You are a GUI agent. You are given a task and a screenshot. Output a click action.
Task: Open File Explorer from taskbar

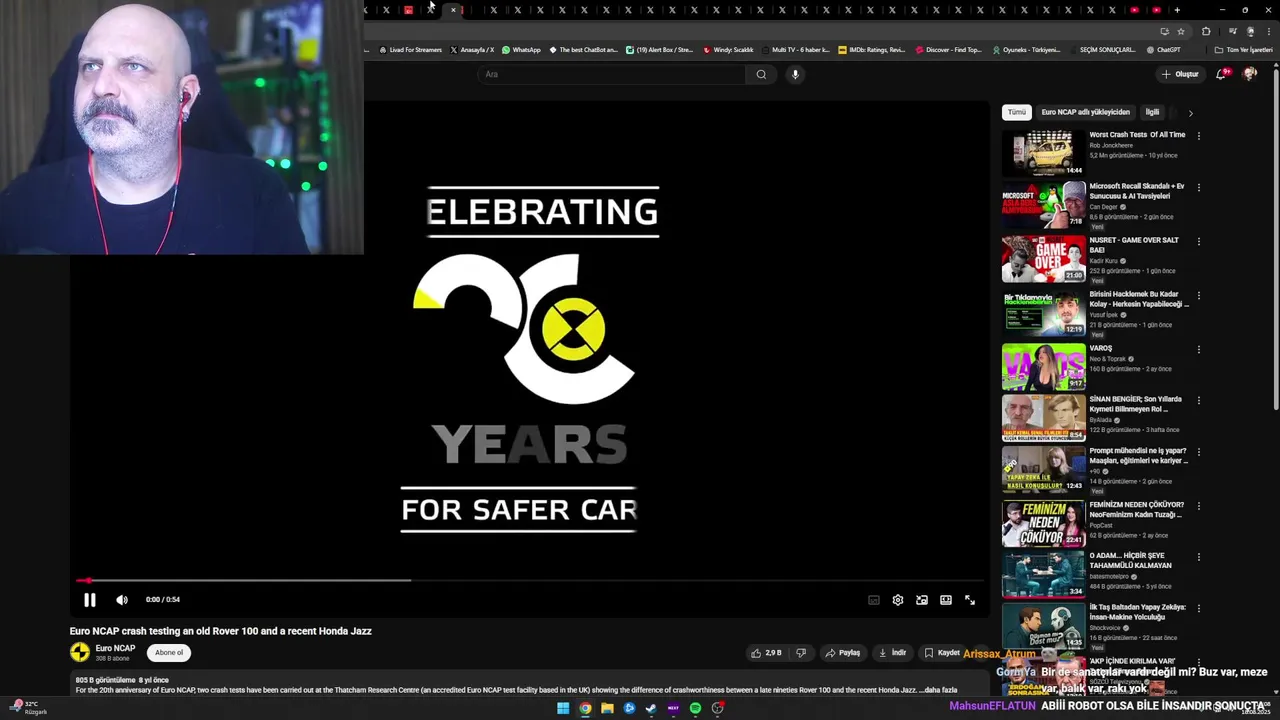point(607,708)
